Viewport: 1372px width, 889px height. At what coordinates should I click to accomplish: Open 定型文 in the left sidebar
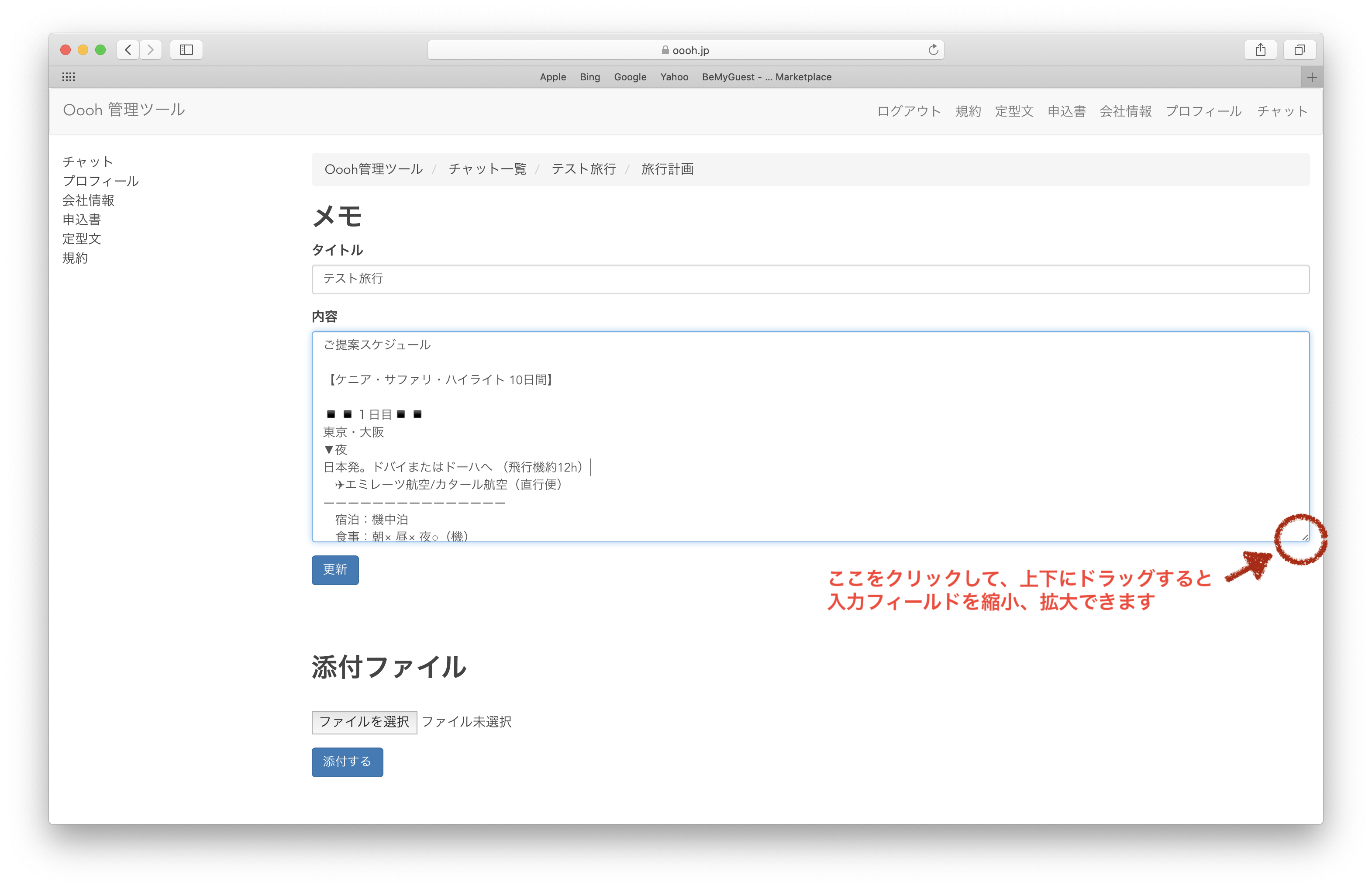(x=82, y=239)
